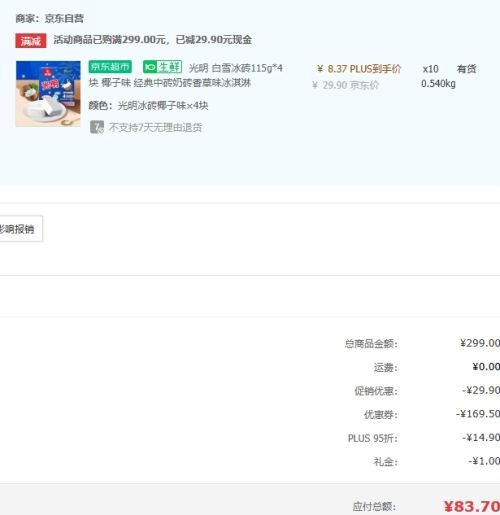Click the 不支持7天无理由退货 text

click(155, 127)
